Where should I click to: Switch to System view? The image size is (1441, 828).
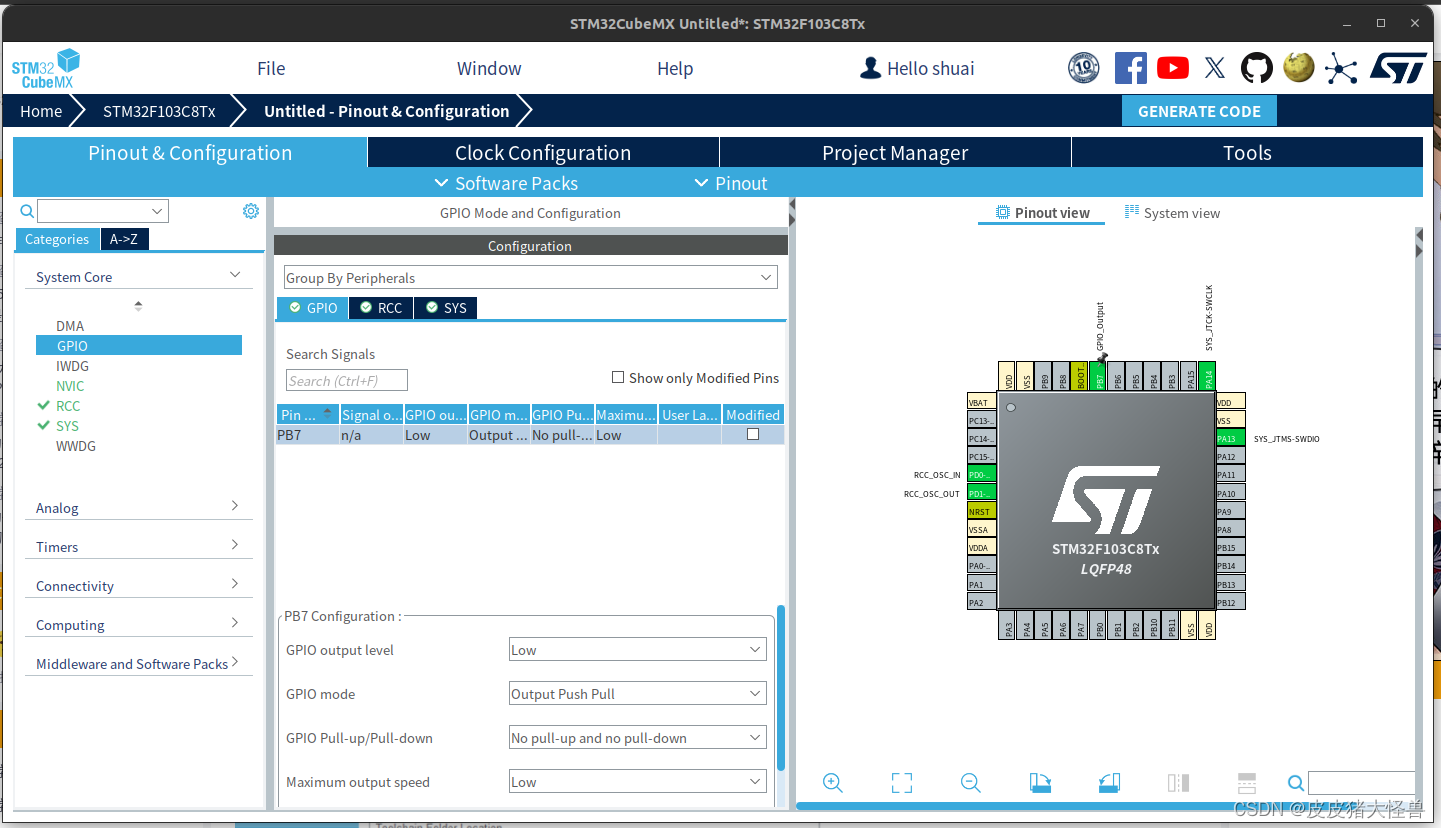tap(1172, 212)
